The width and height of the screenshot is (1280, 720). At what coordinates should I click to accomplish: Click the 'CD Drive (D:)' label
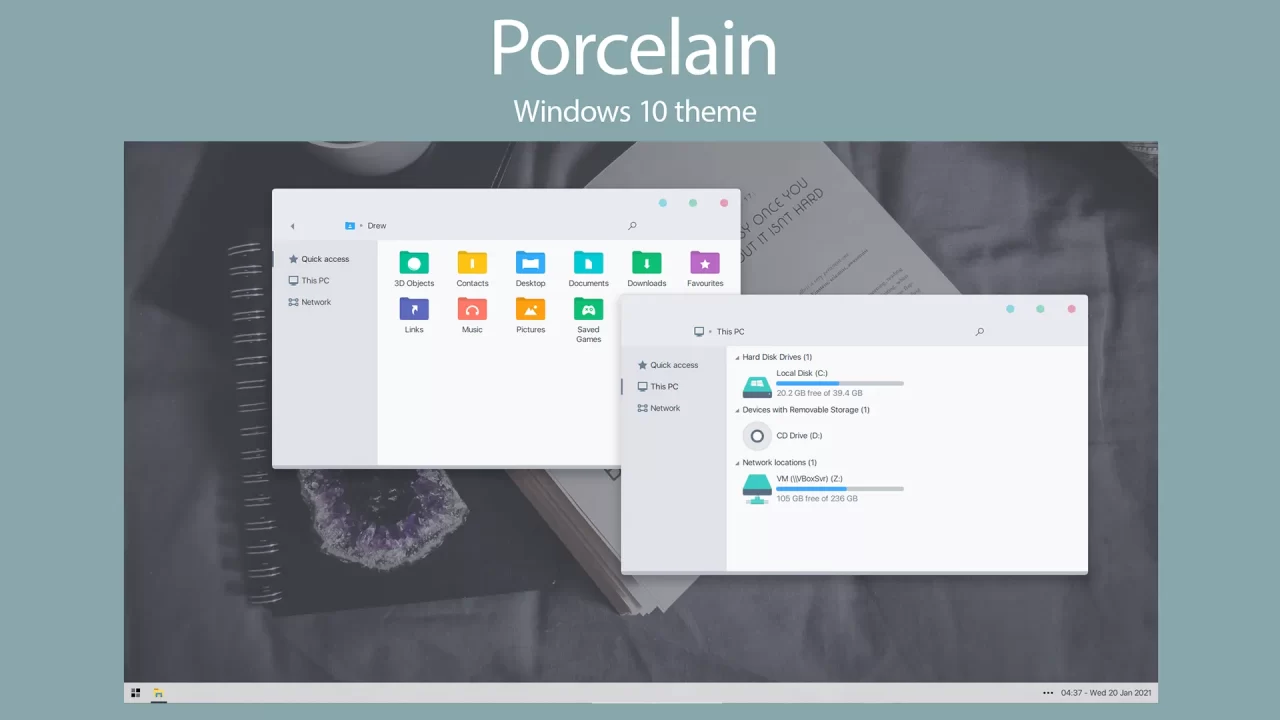(x=799, y=436)
